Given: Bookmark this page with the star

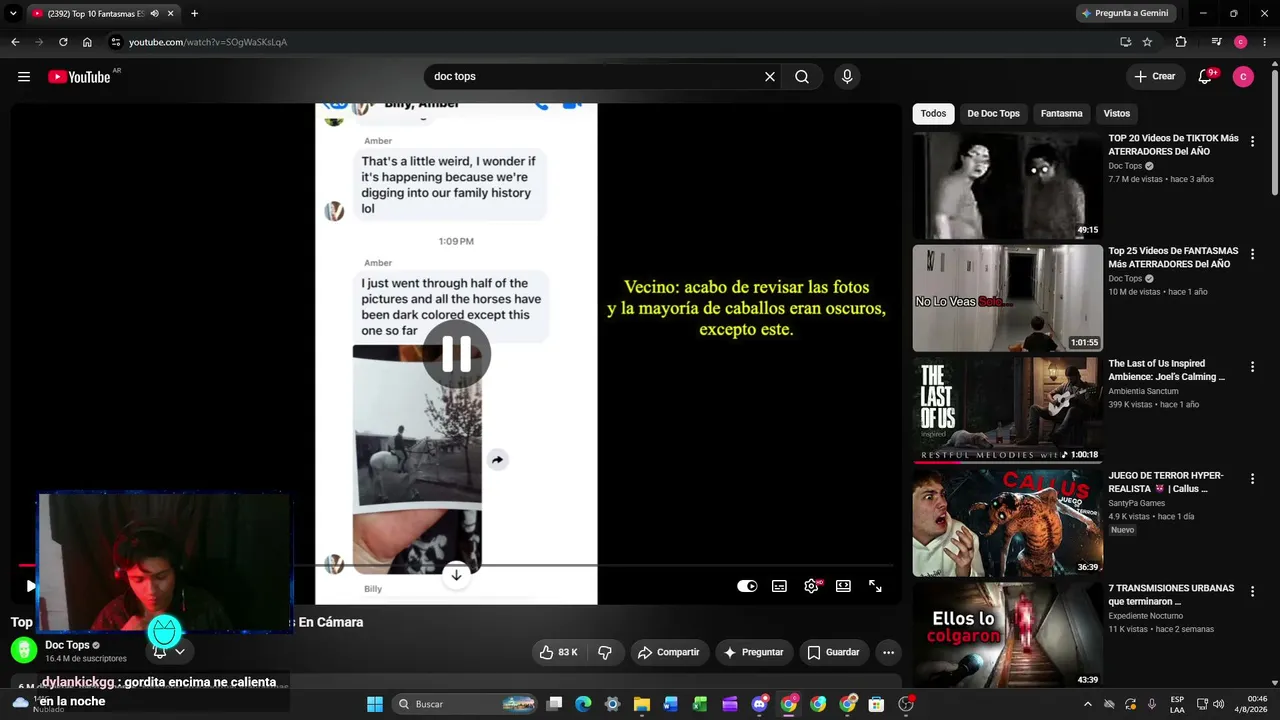Looking at the screenshot, I should [x=1147, y=42].
